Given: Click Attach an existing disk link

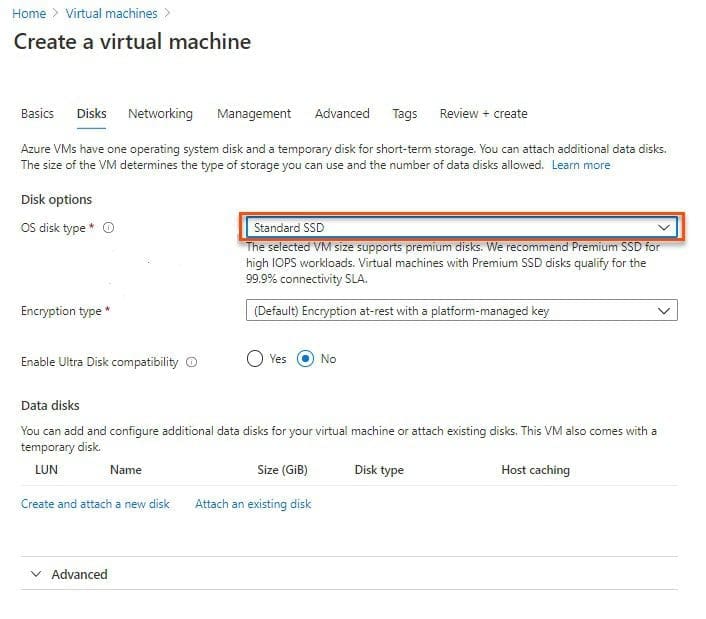Looking at the screenshot, I should 253,504.
